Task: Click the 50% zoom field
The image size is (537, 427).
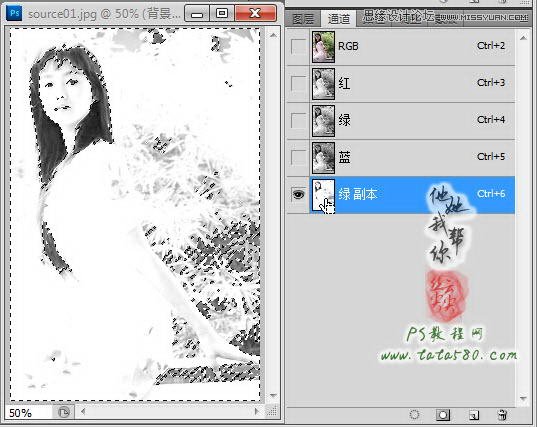Action: tap(29, 413)
